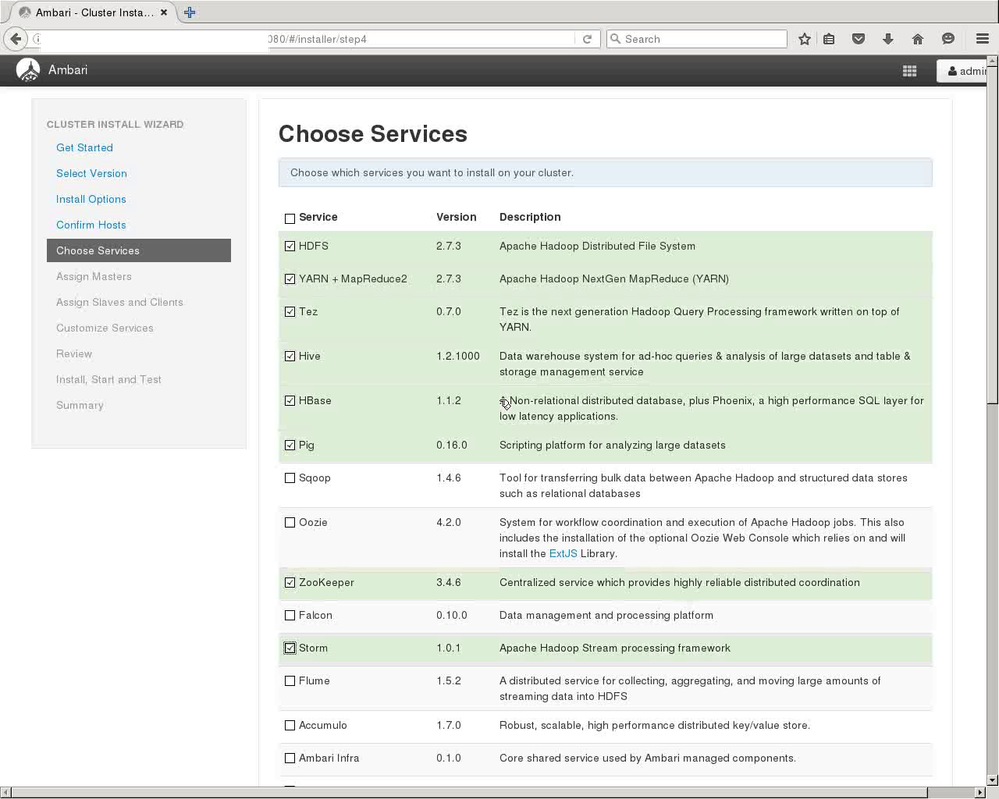Enable the Sqoop service checkbox

290,478
